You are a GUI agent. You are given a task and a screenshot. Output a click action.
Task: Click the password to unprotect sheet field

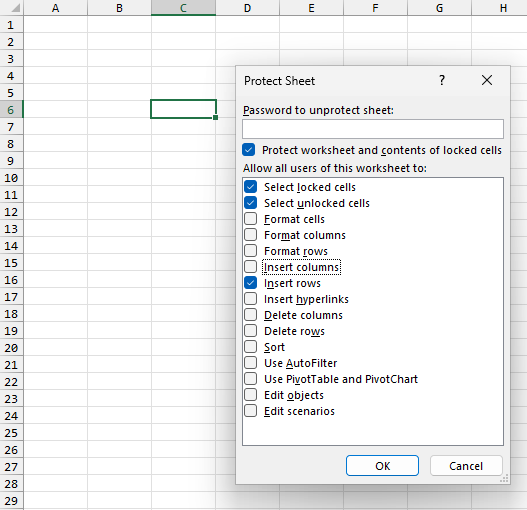coord(373,129)
